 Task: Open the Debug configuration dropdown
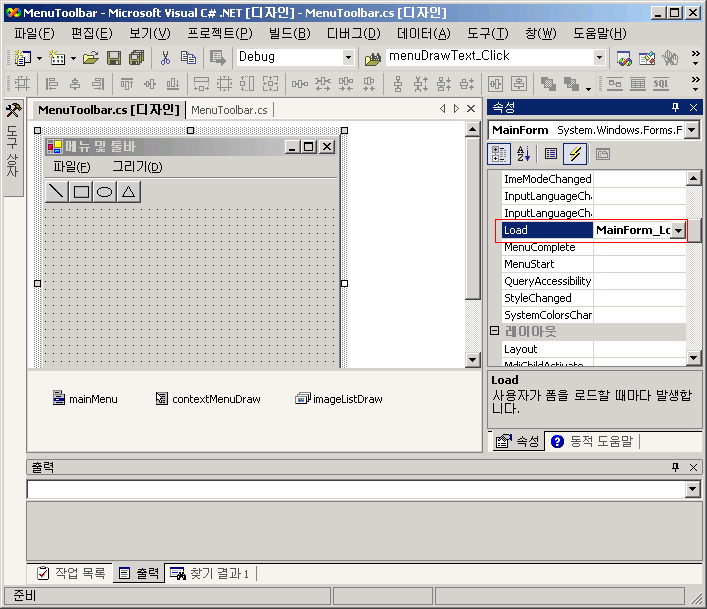point(348,58)
